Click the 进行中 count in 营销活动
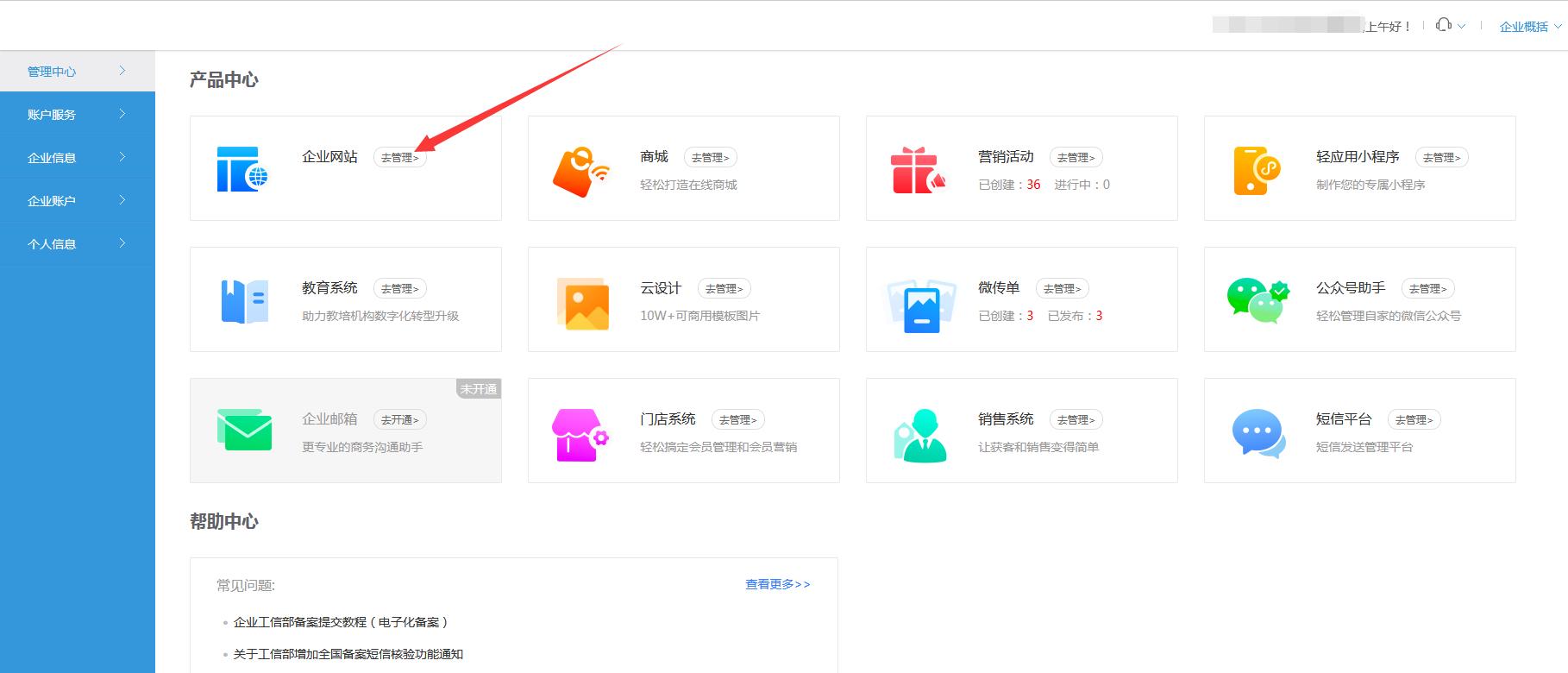This screenshot has height=673, width=1568. (x=1107, y=185)
